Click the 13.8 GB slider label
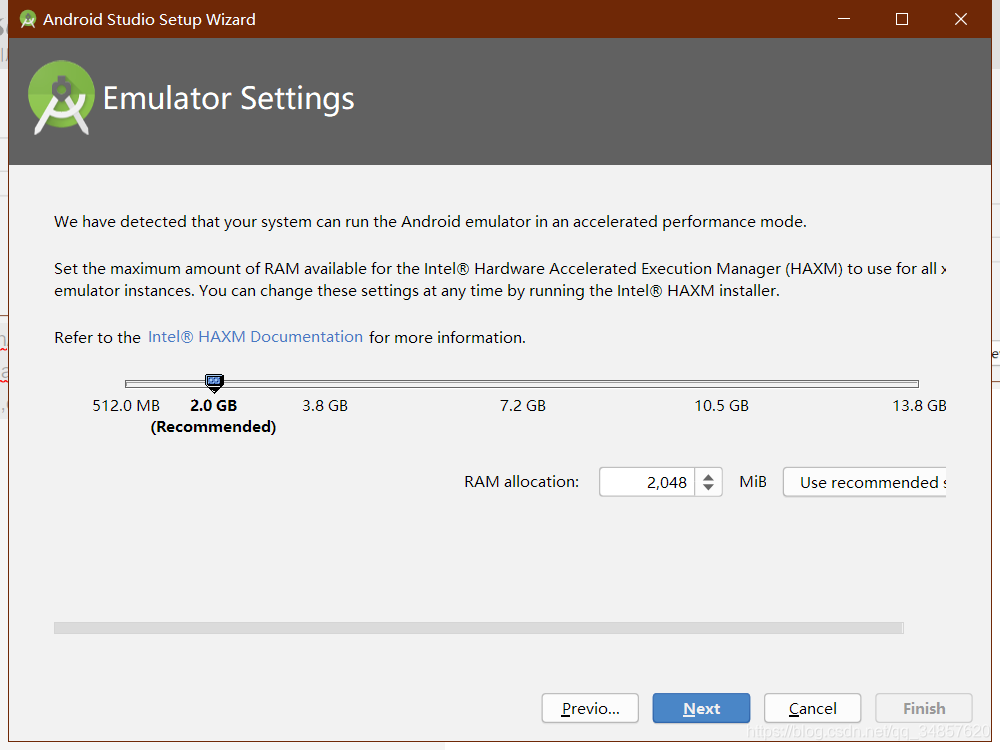 [x=919, y=406]
